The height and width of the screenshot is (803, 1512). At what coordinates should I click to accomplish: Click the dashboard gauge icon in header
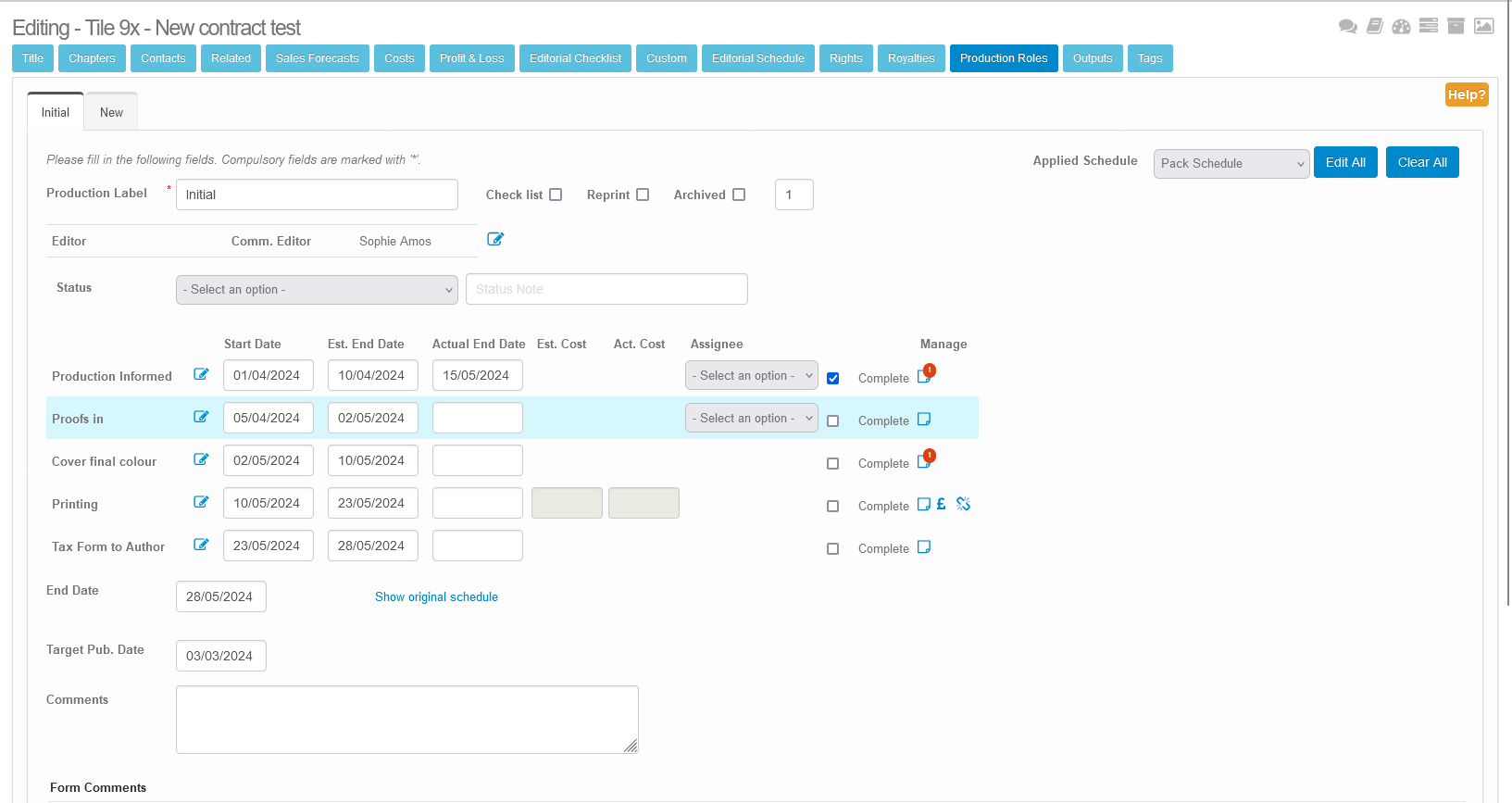tap(1401, 26)
